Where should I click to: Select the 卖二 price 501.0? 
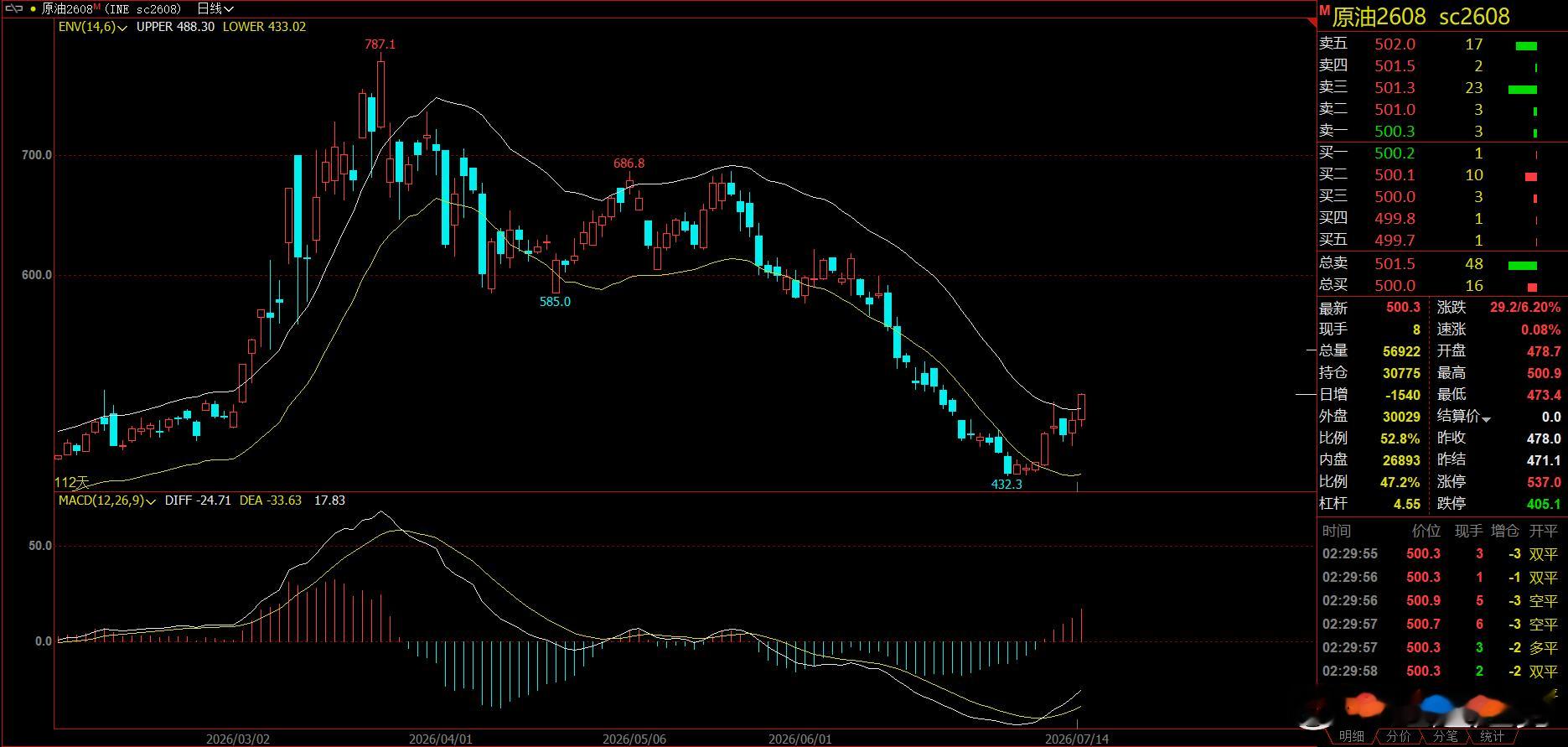(x=1395, y=110)
